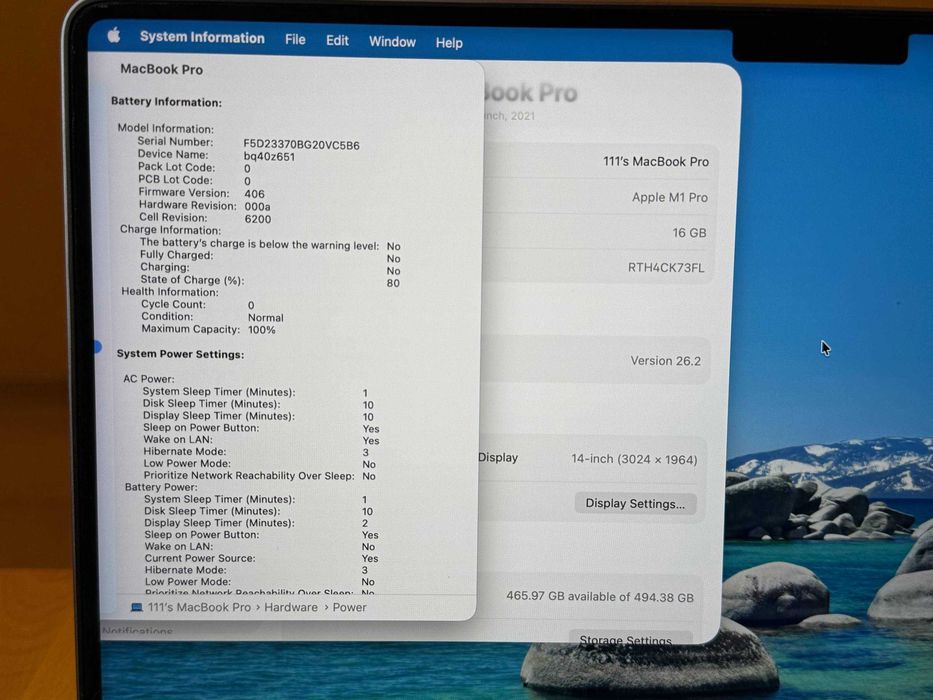
Task: Click the System Power Settings heading
Action: coord(180,354)
